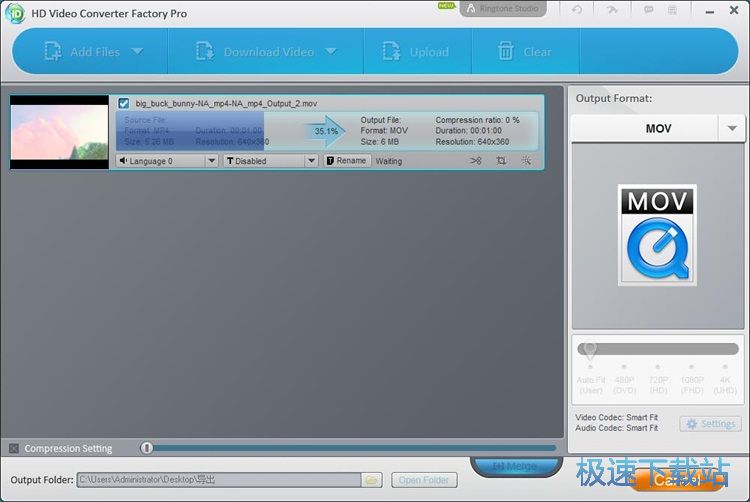This screenshot has width=750, height=502.
Task: Click the clip scissors icon
Action: point(475,161)
